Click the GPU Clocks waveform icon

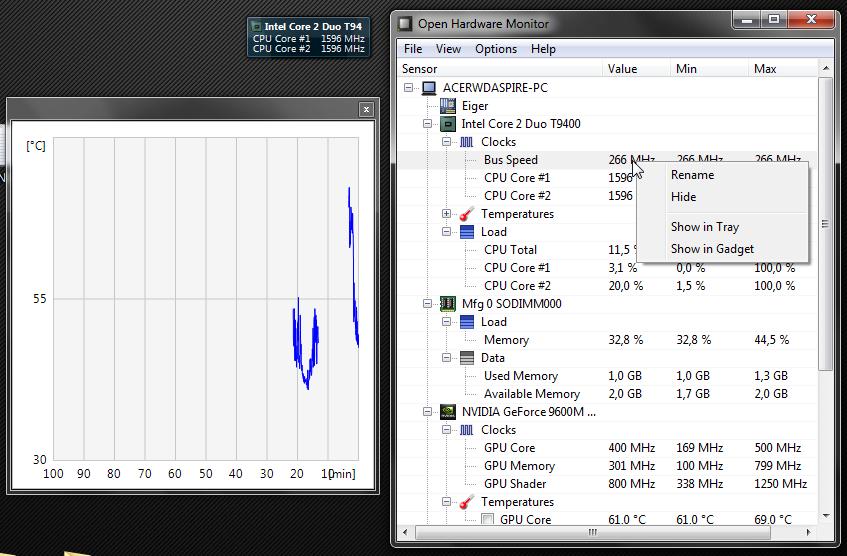pos(467,430)
